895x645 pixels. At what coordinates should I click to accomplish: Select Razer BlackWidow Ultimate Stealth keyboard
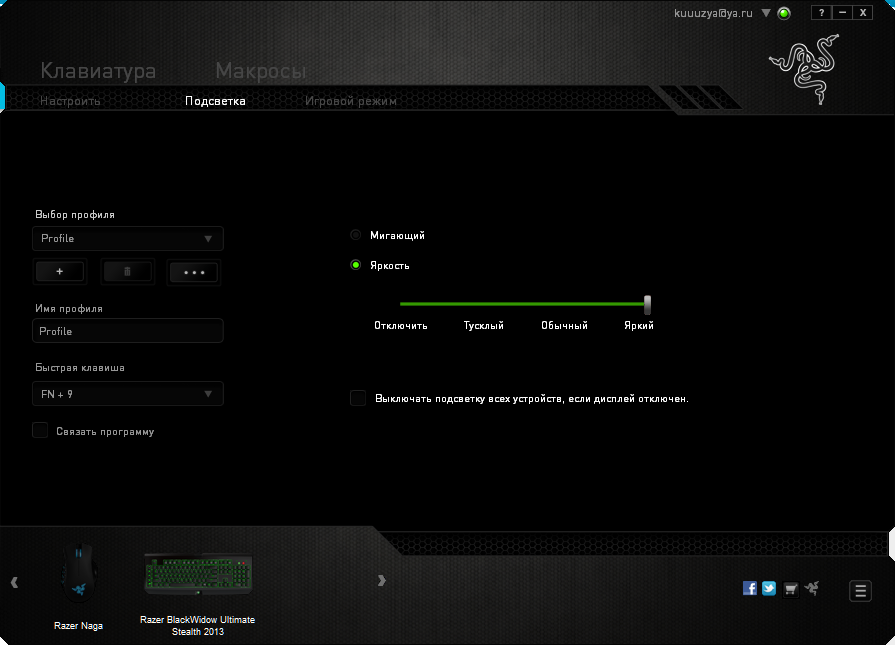[197, 594]
